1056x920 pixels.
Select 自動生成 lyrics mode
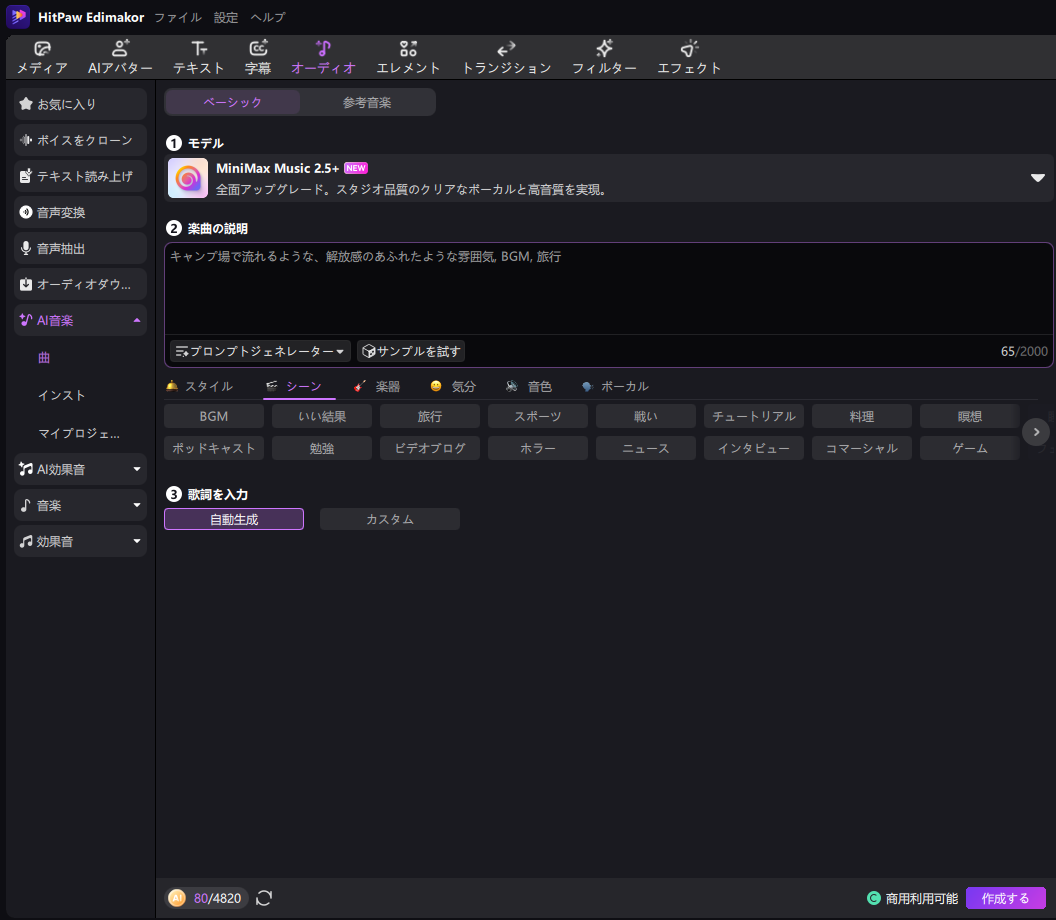(234, 519)
